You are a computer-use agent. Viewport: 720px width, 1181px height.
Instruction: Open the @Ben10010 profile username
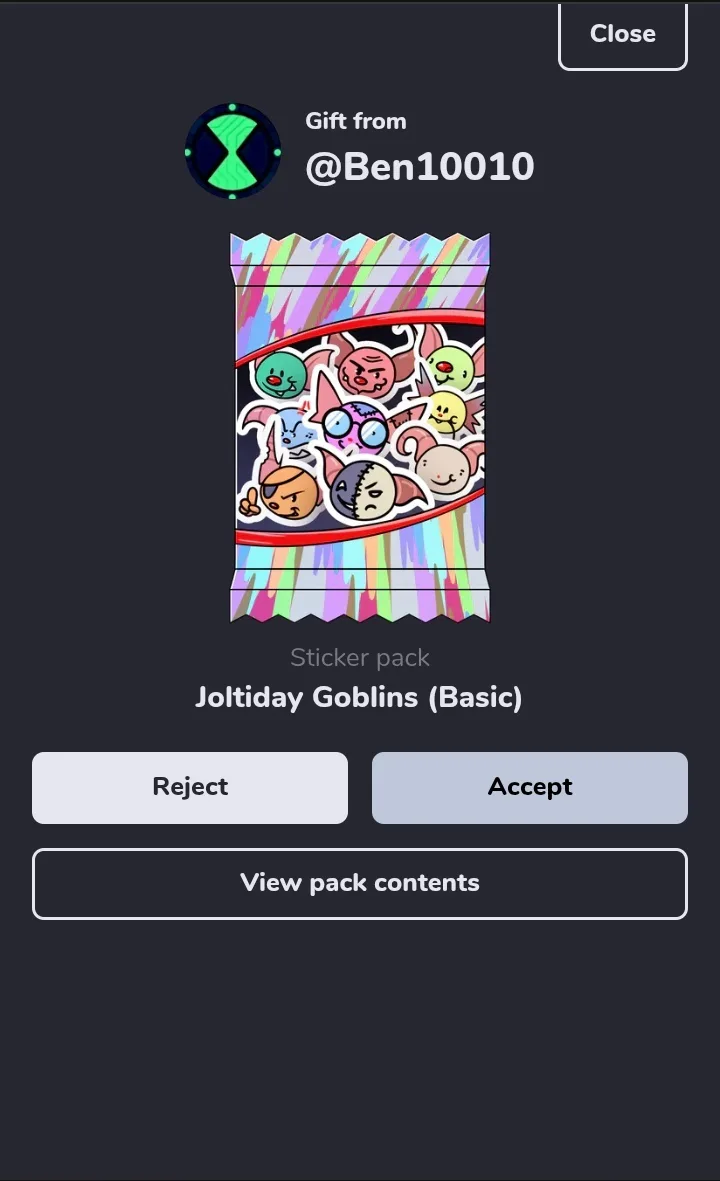419,166
